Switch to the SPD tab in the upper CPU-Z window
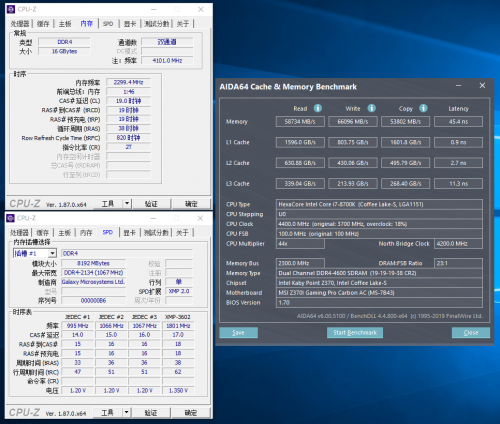 pyautogui.click(x=108, y=24)
